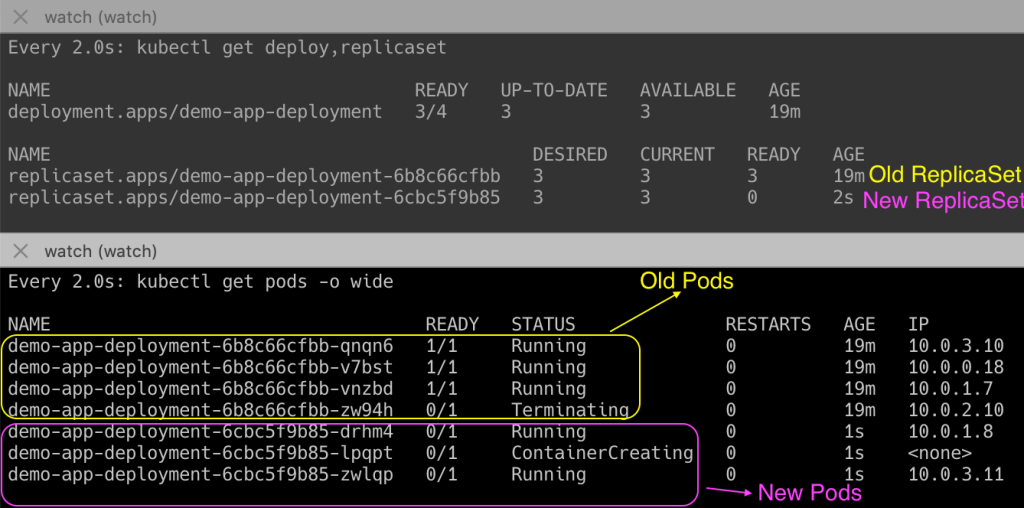Click the deployment.apps/demo-app-deployment row name
The height and width of the screenshot is (508, 1024).
(x=195, y=112)
